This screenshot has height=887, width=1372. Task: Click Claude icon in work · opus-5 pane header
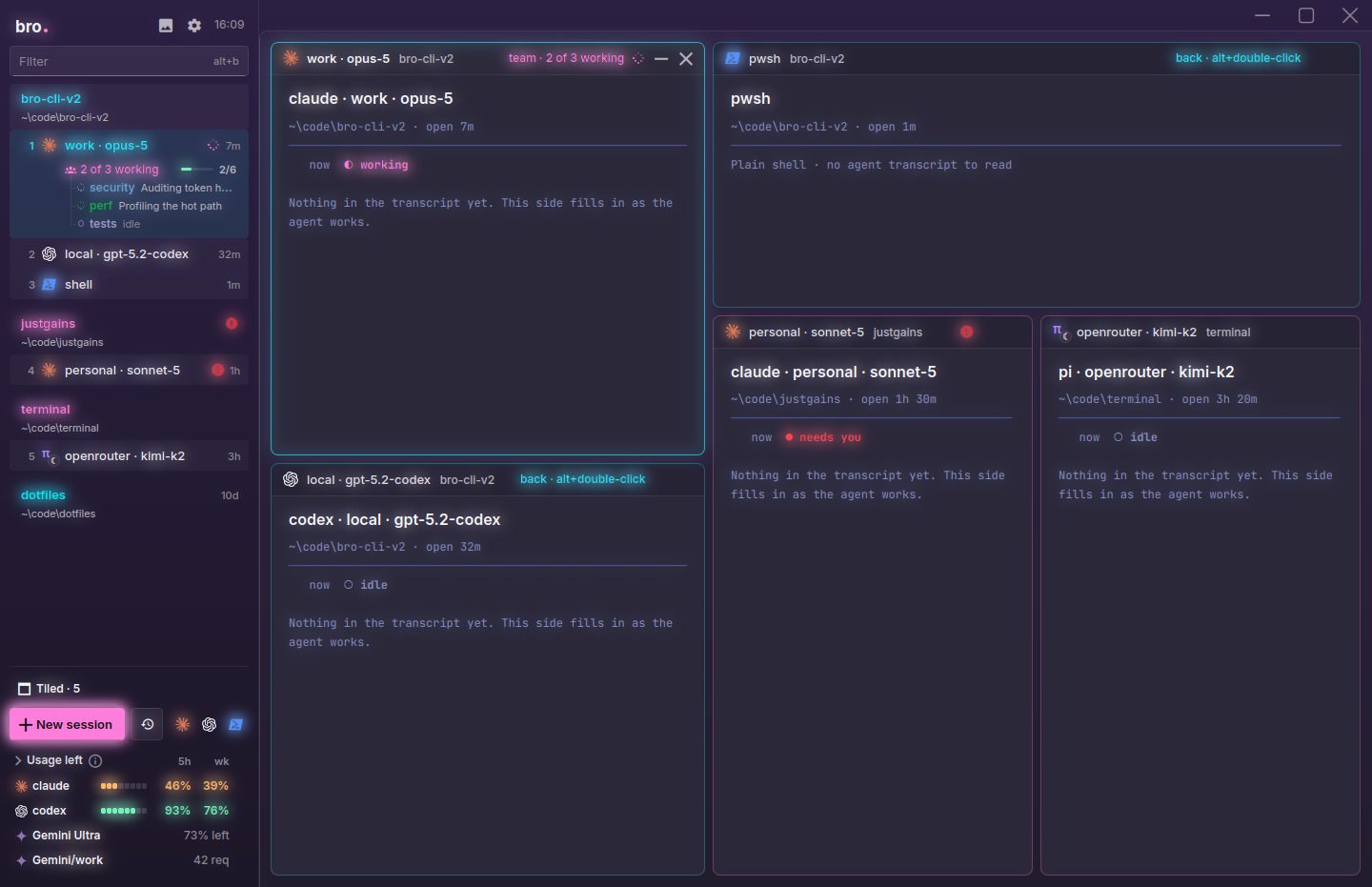[x=291, y=58]
